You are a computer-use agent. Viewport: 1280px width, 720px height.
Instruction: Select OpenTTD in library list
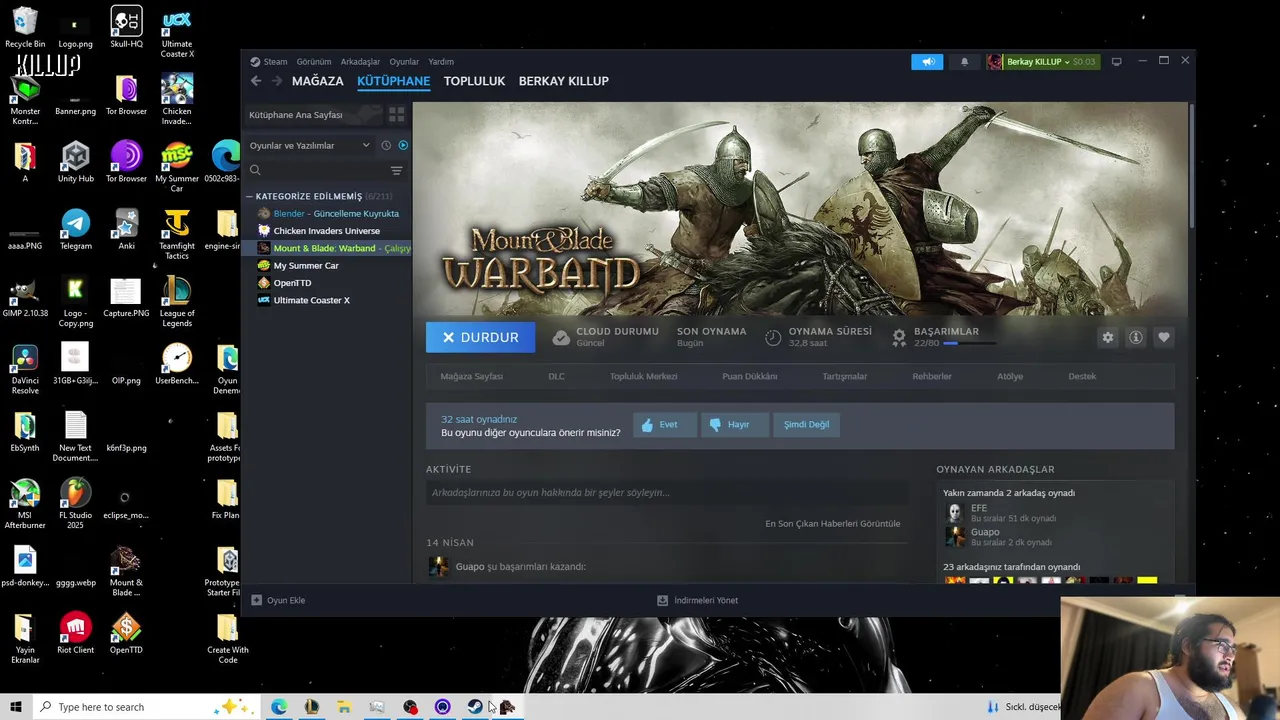pos(328,283)
